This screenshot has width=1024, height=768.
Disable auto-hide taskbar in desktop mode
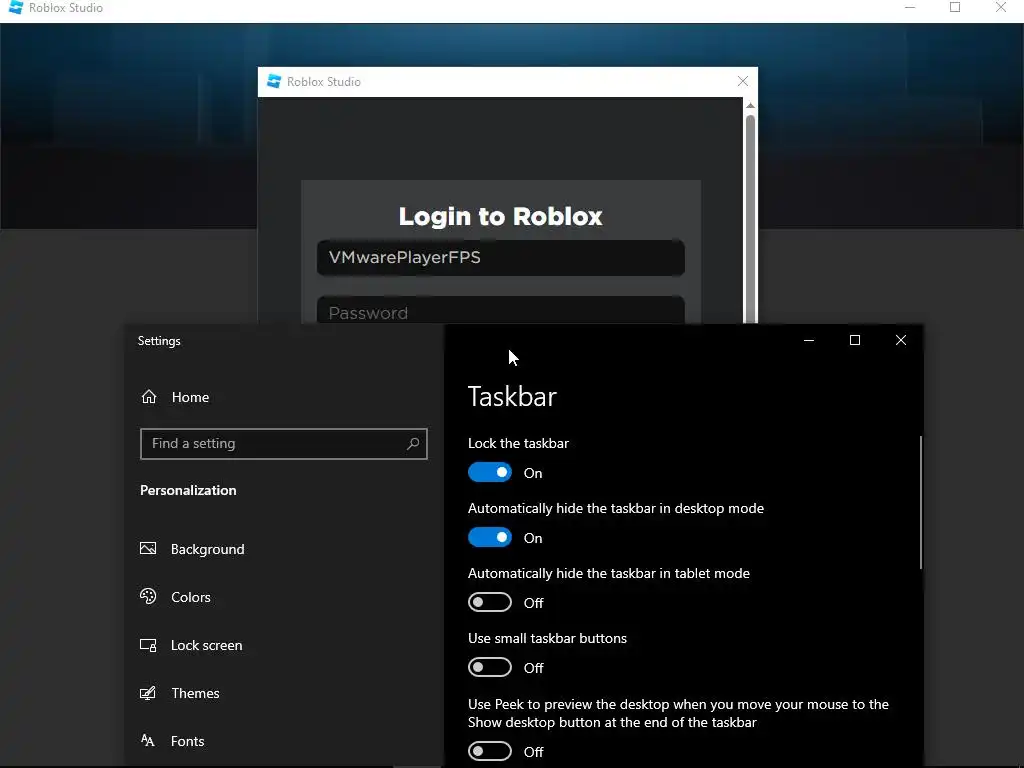pyautogui.click(x=490, y=537)
